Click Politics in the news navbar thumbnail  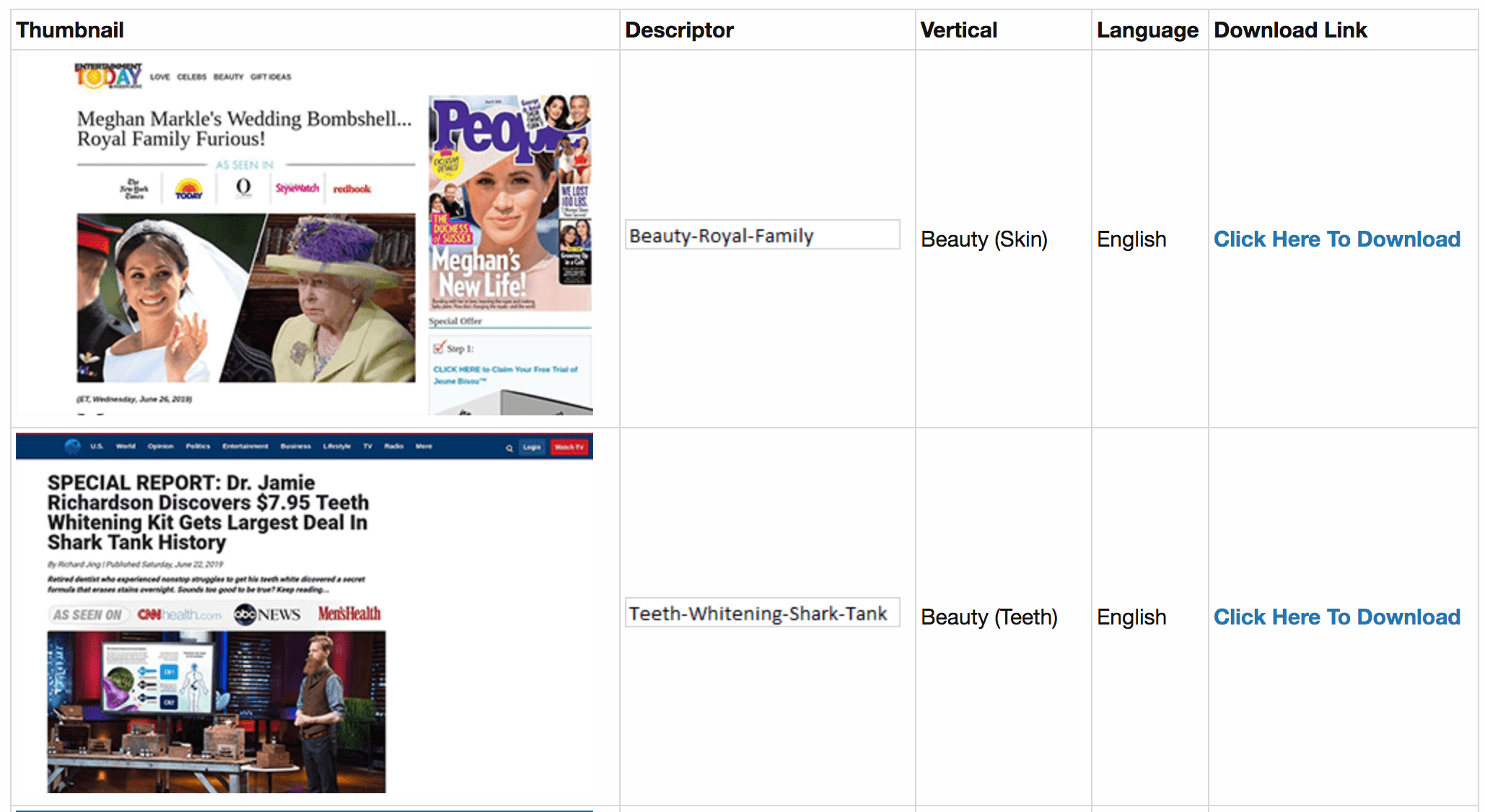click(198, 446)
